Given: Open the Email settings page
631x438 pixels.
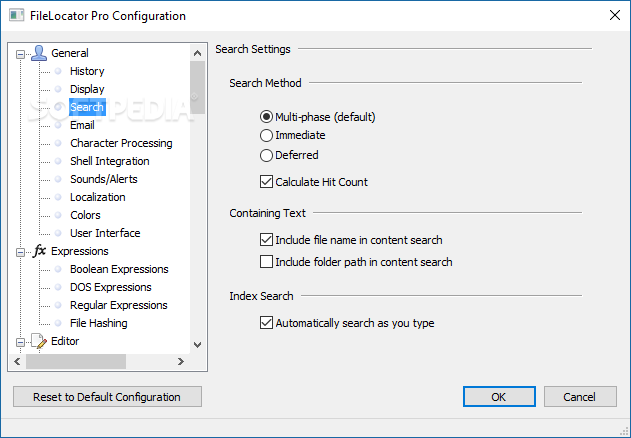Looking at the screenshot, I should click(82, 125).
